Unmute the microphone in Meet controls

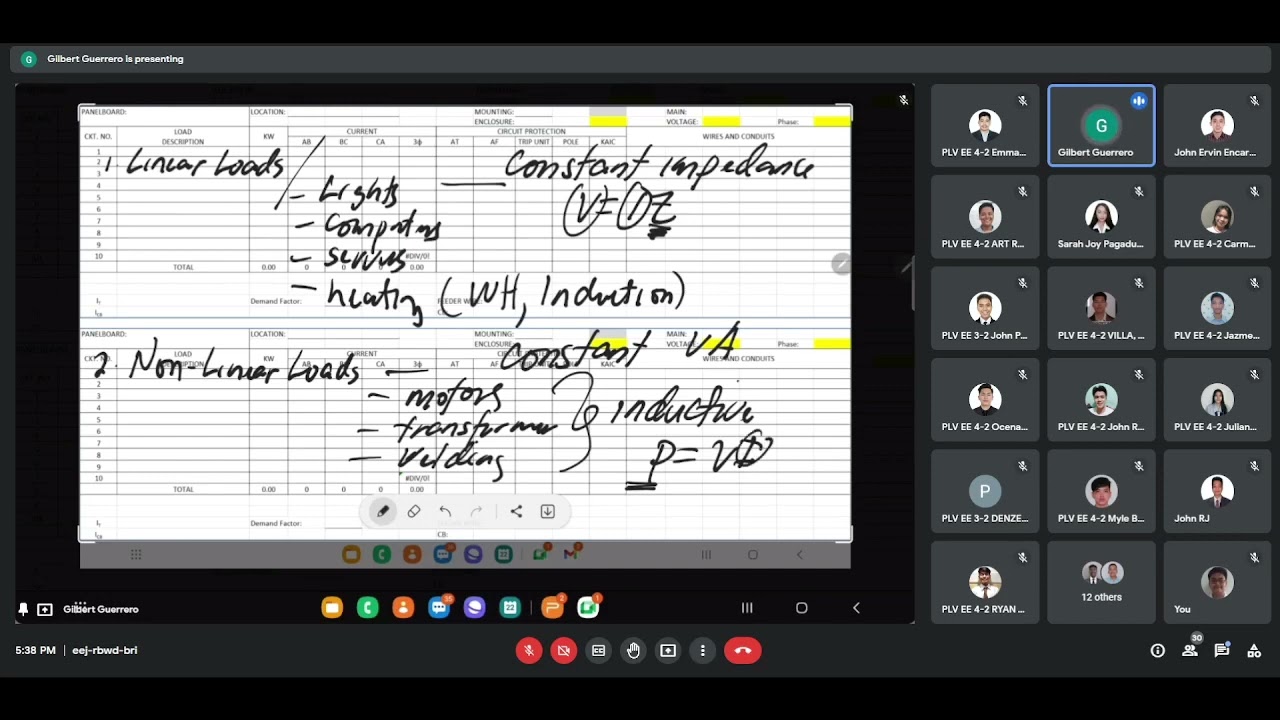pyautogui.click(x=529, y=650)
